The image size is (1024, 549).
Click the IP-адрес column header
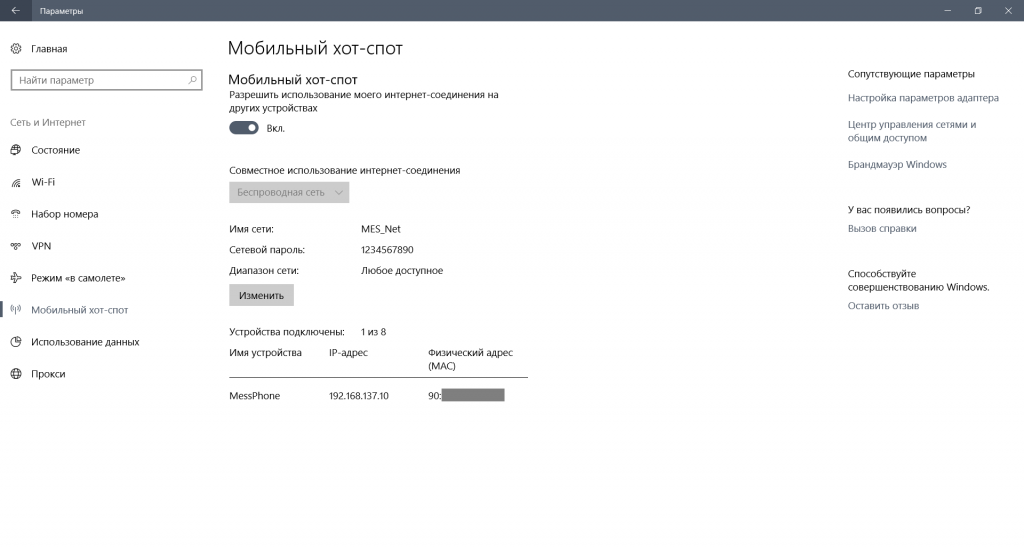click(x=348, y=353)
